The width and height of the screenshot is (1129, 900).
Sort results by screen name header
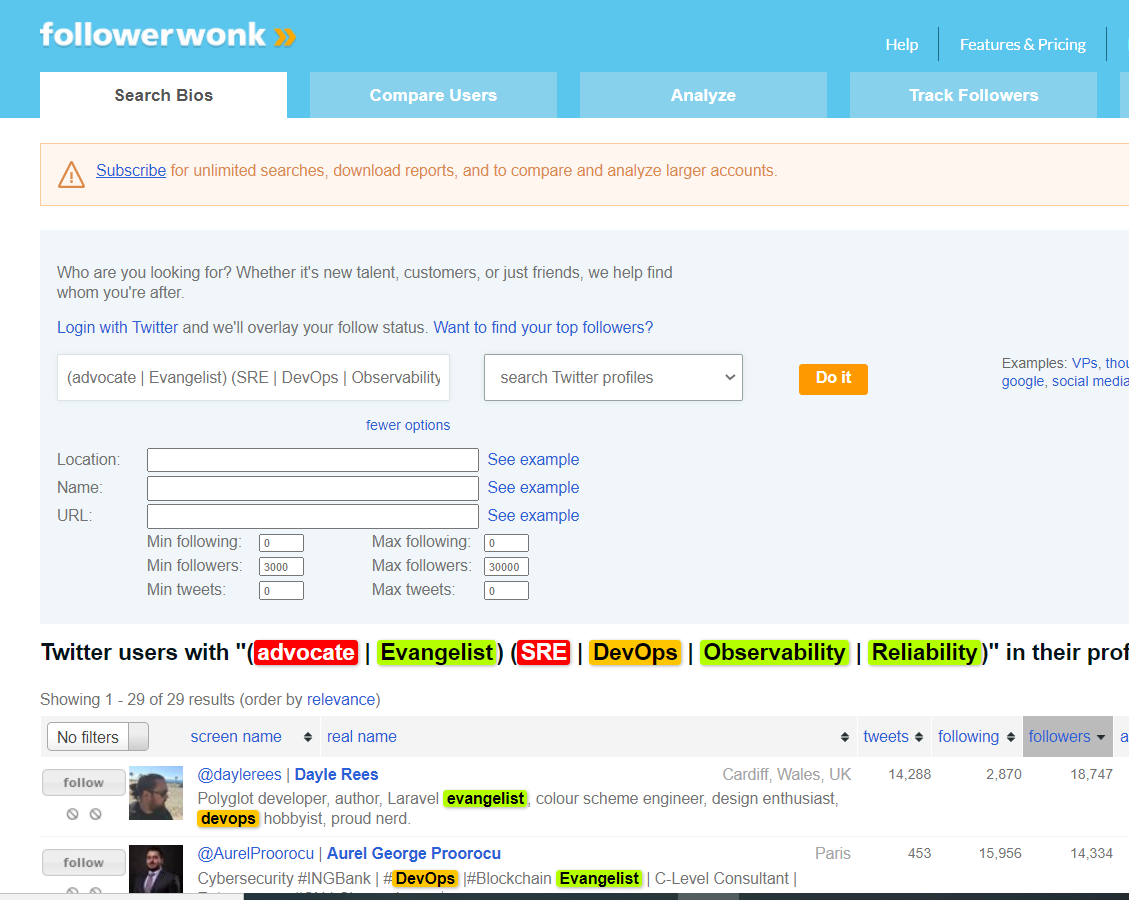pyautogui.click(x=236, y=737)
